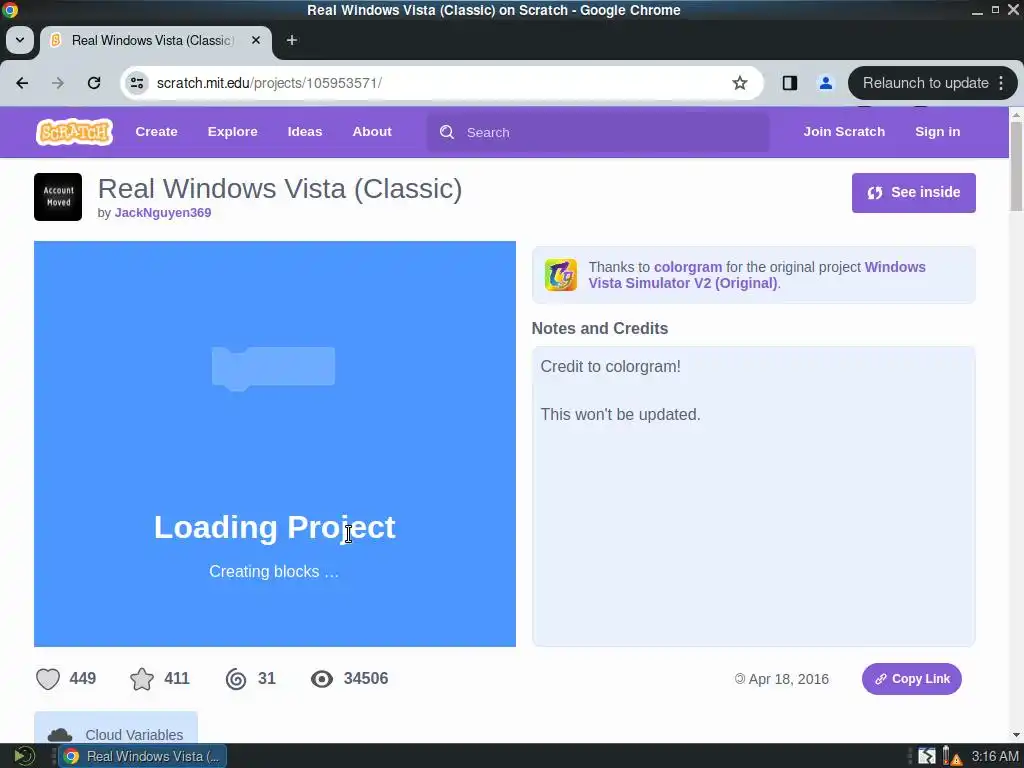Go back to previous page

pos(22,83)
